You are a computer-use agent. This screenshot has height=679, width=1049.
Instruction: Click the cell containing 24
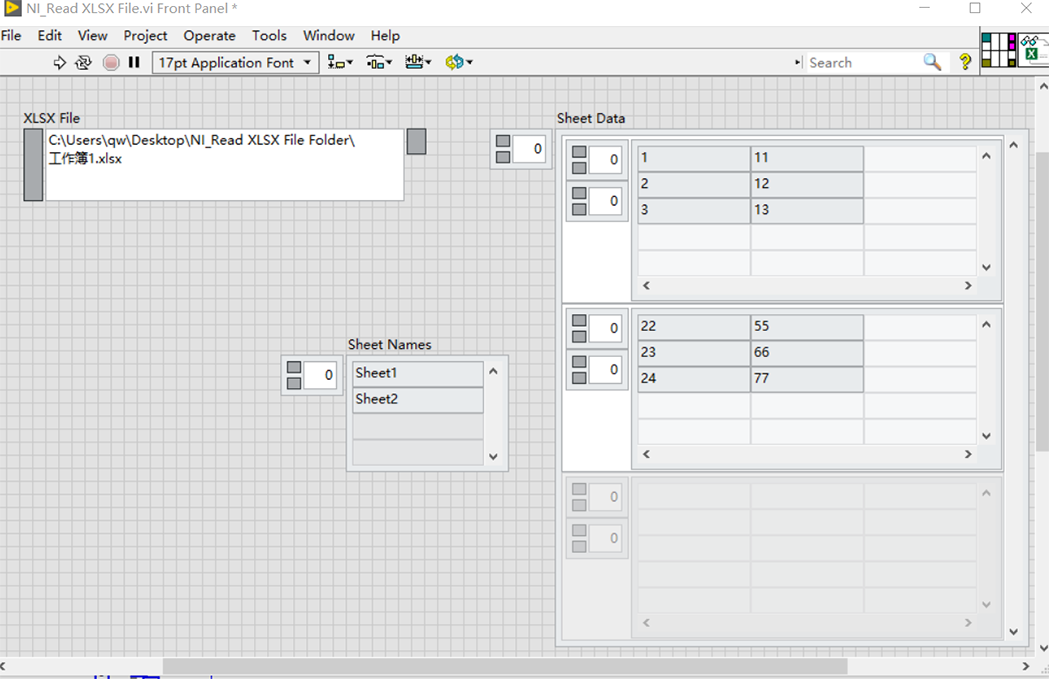click(x=694, y=379)
